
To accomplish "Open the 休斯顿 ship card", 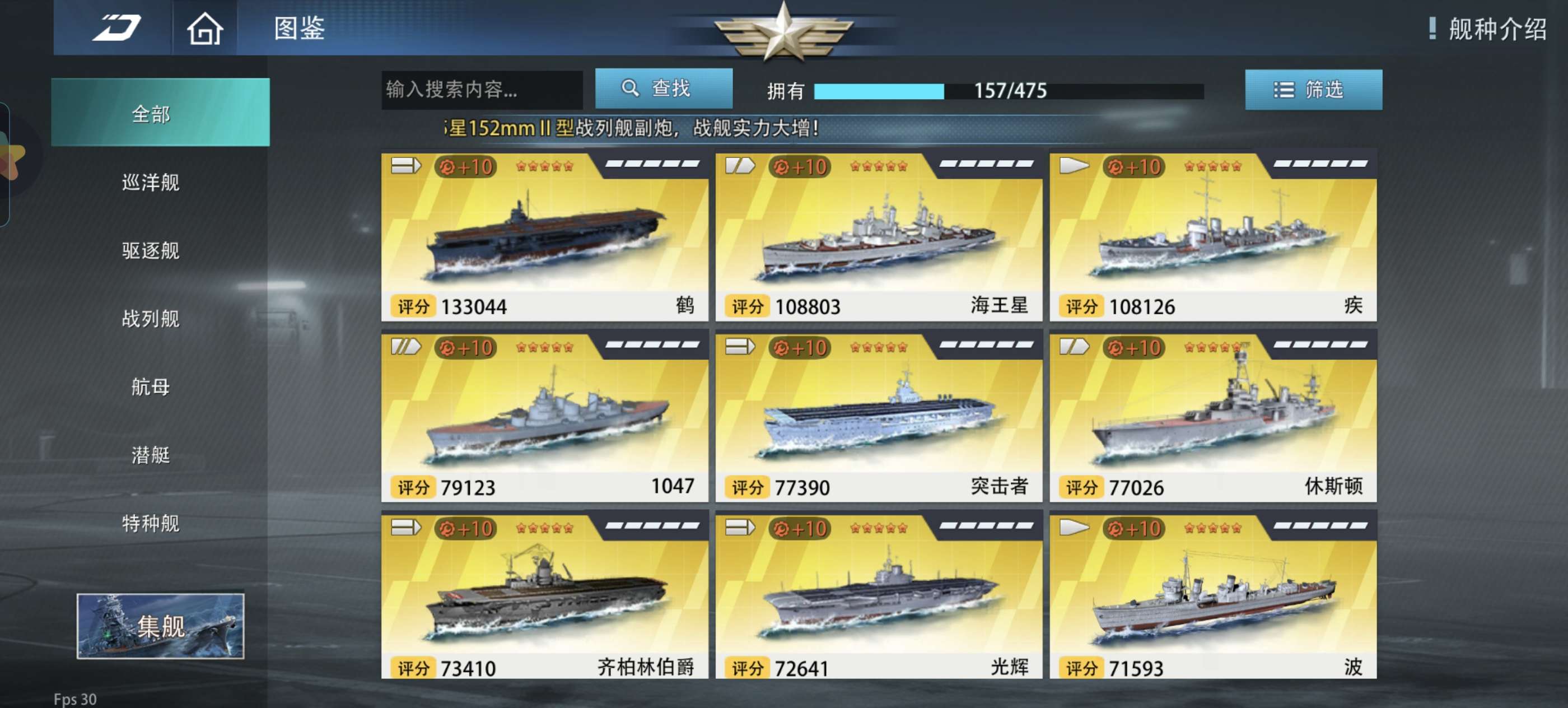I will 1212,416.
